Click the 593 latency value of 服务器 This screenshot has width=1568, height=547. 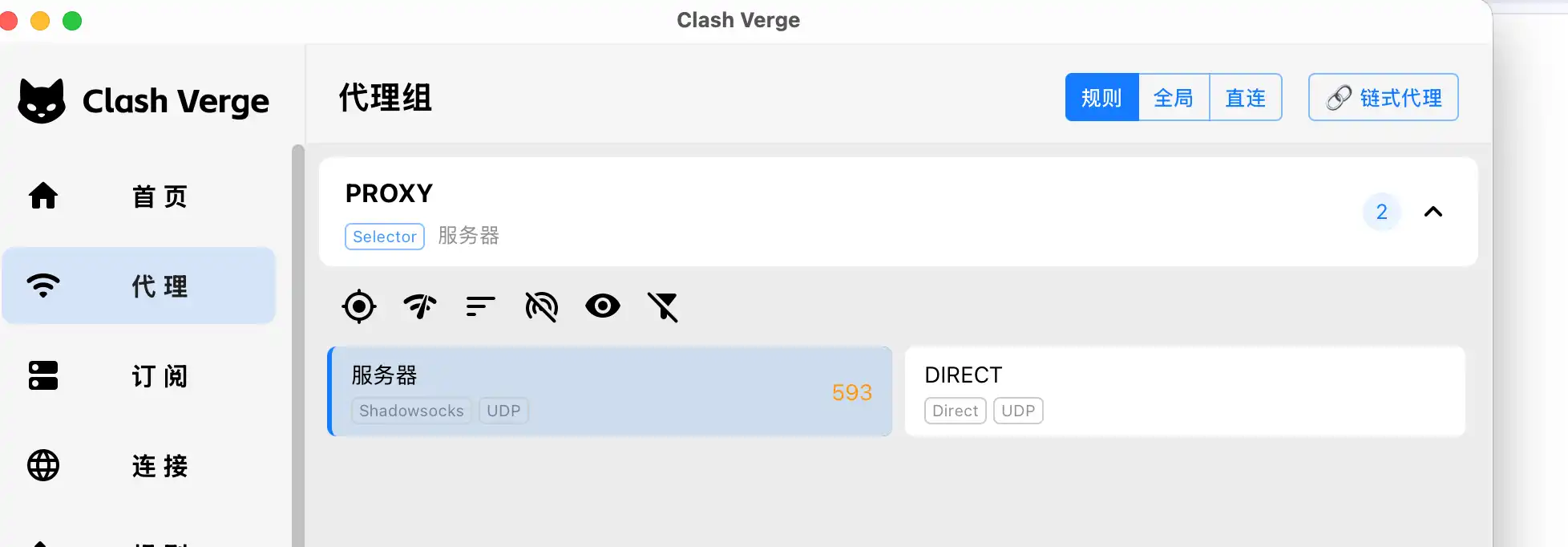tap(851, 392)
